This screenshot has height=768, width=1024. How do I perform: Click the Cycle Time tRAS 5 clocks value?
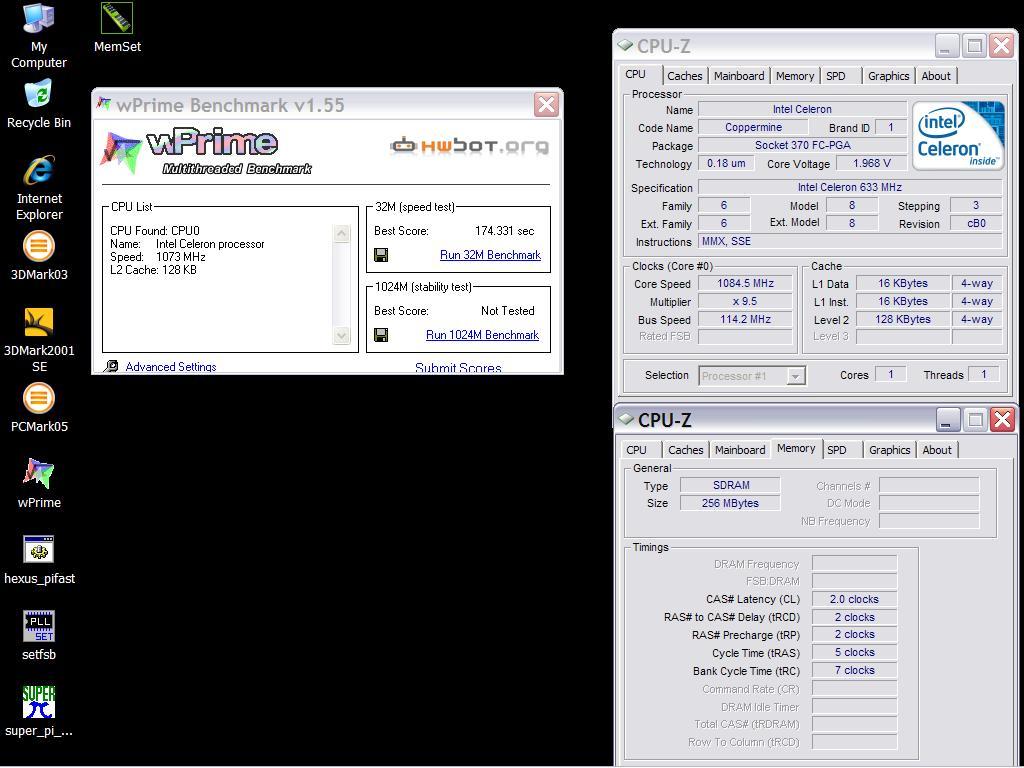[854, 652]
